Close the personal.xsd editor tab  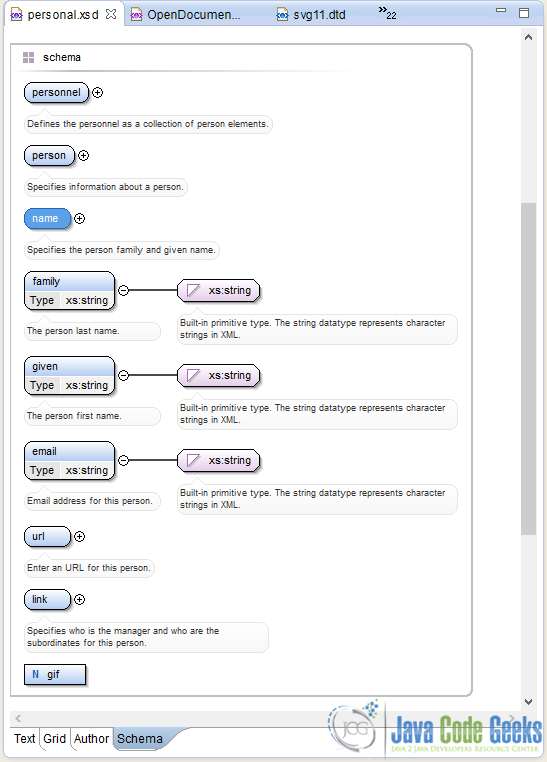click(x=111, y=14)
